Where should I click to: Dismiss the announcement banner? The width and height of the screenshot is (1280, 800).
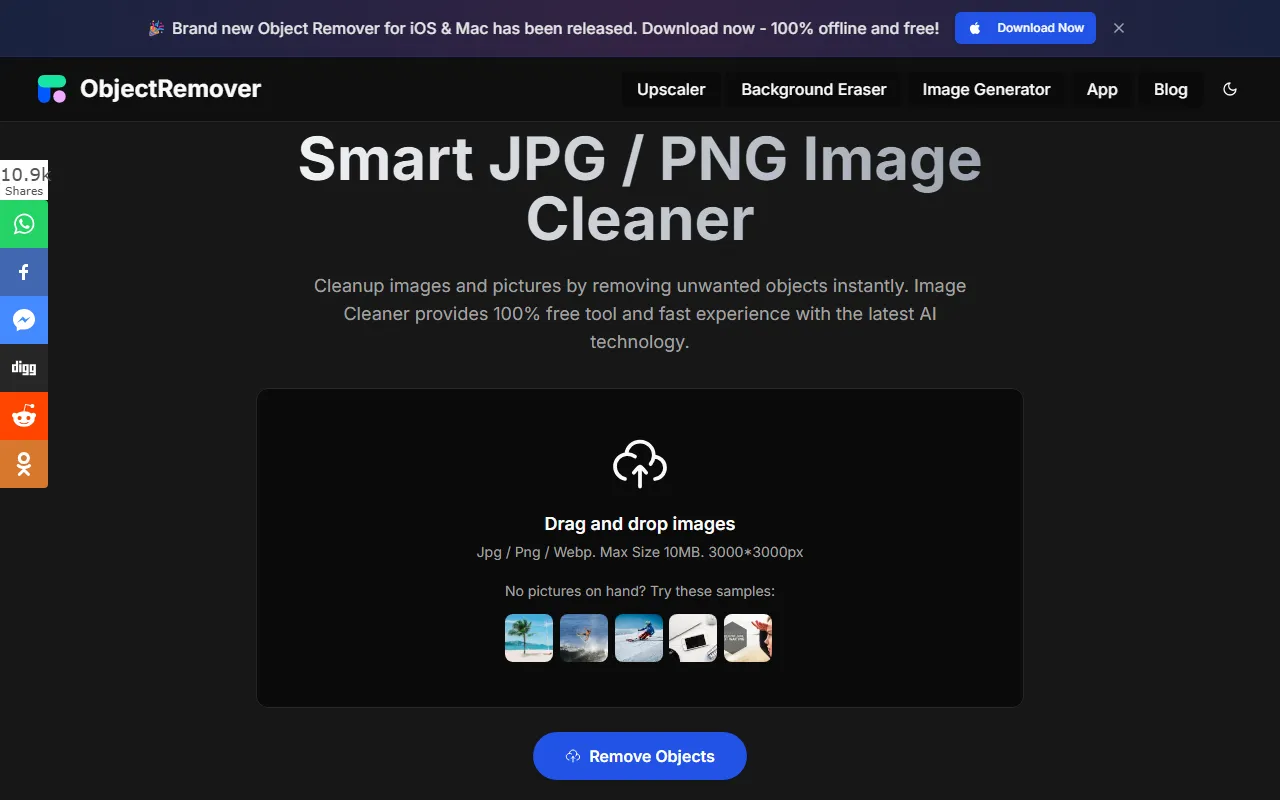(x=1119, y=28)
